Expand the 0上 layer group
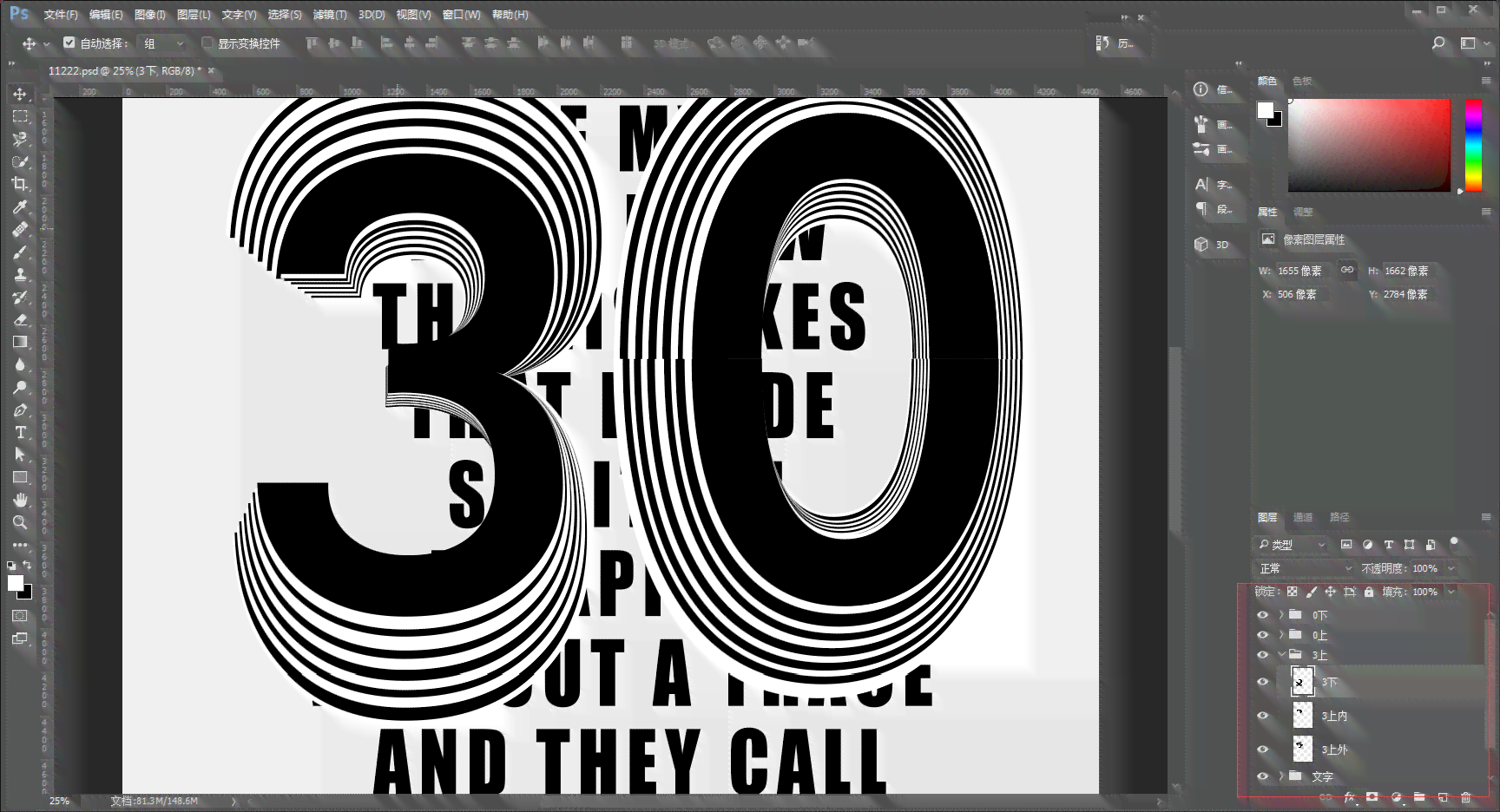This screenshot has width=1500, height=812. [x=1281, y=635]
